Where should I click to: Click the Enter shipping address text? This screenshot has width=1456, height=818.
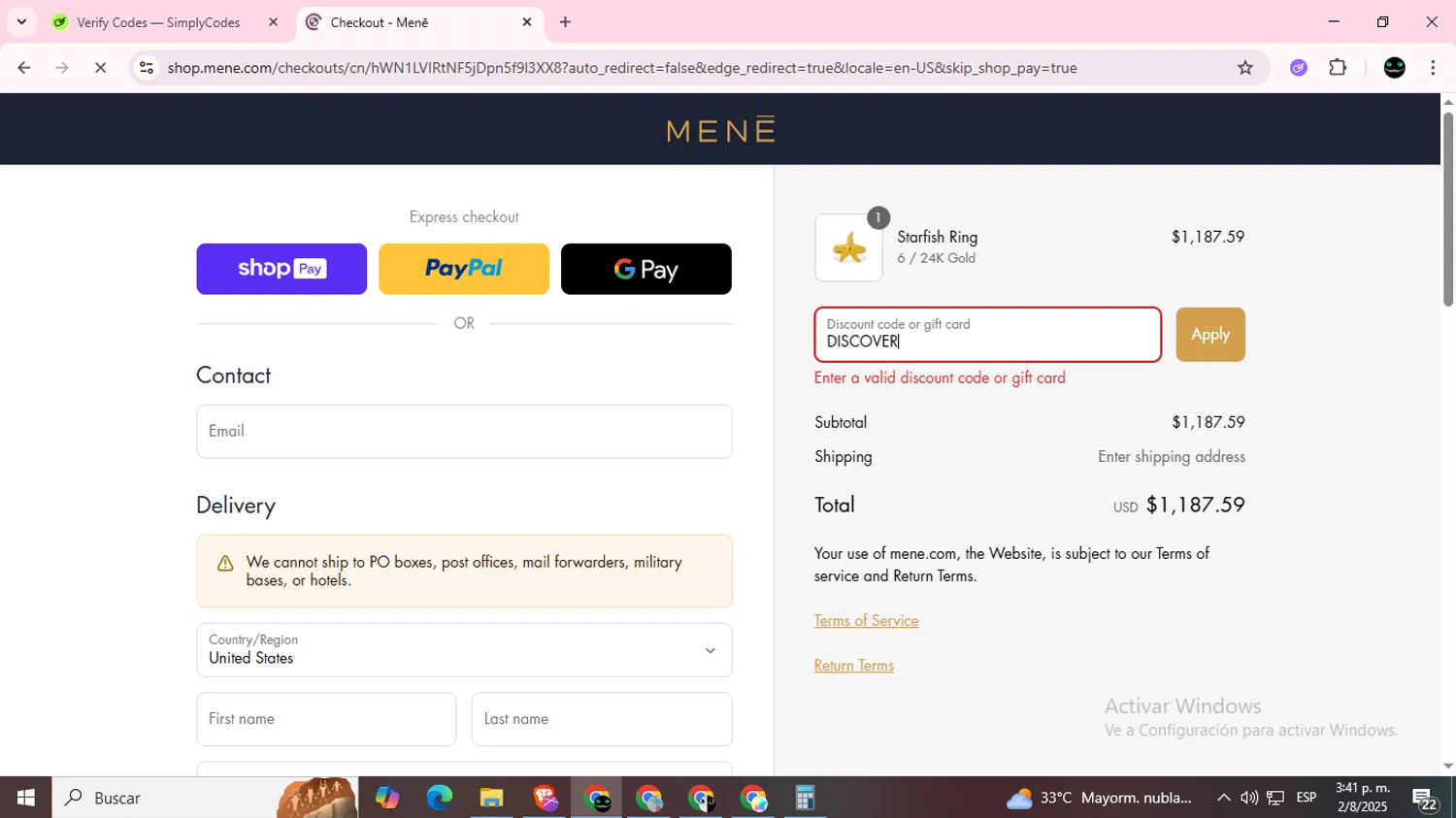tap(1171, 457)
